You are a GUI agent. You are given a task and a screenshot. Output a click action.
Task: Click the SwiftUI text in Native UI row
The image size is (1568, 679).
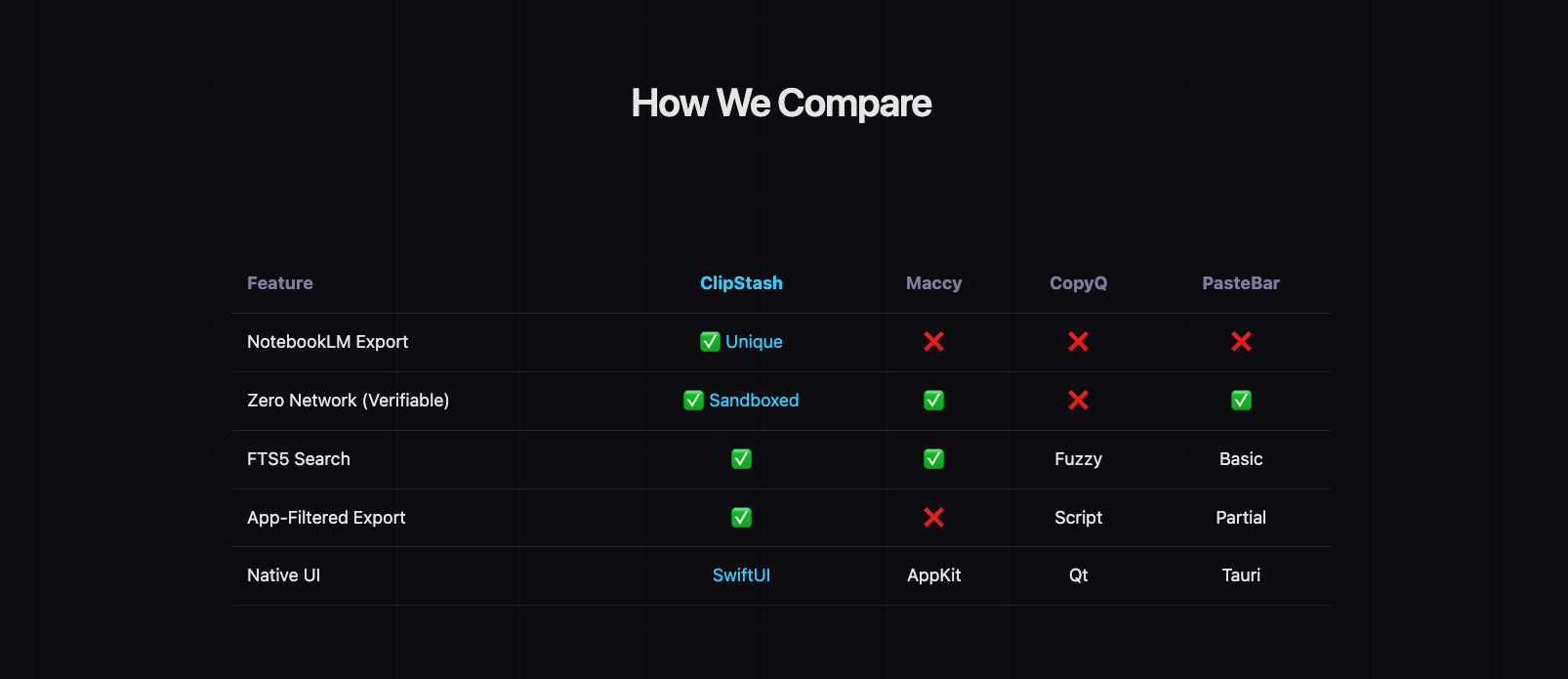click(x=741, y=575)
